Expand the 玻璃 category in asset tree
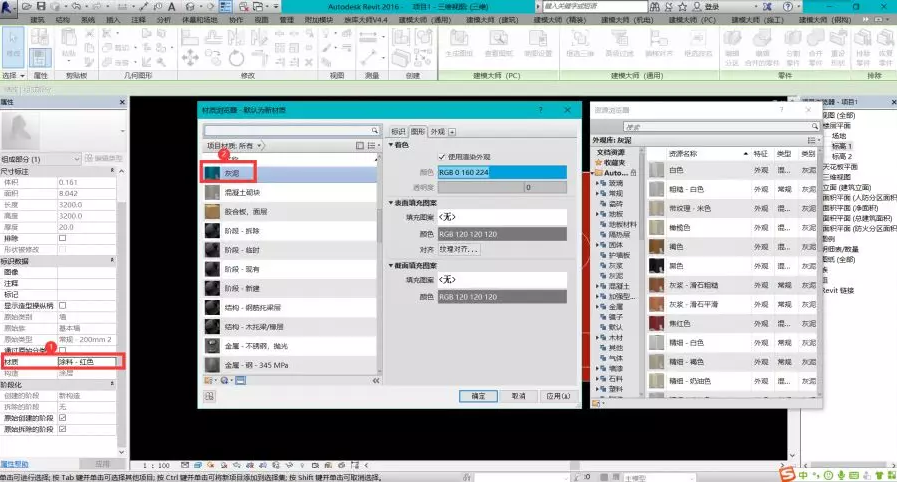Viewport: 897px width, 482px height. (598, 183)
